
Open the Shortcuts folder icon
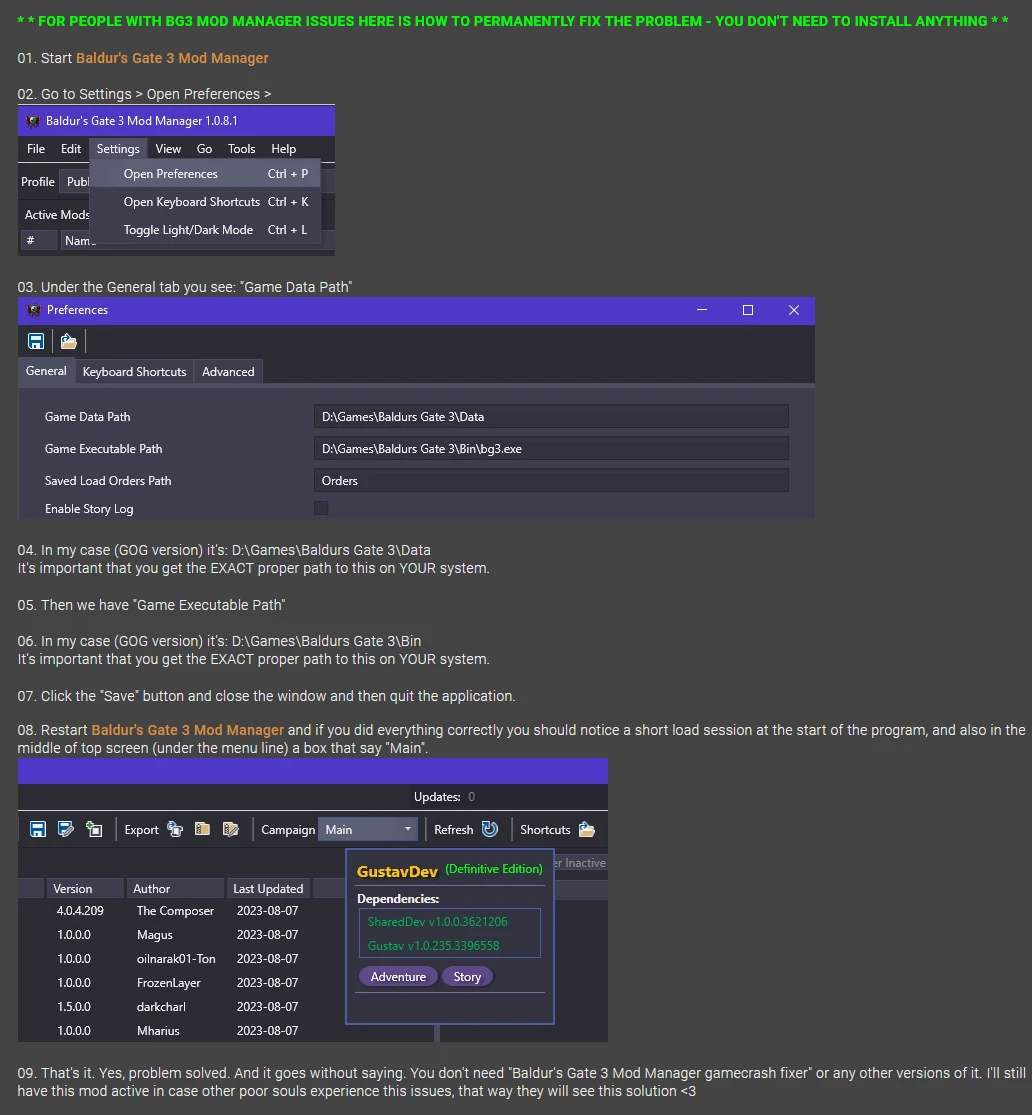pyautogui.click(x=587, y=829)
